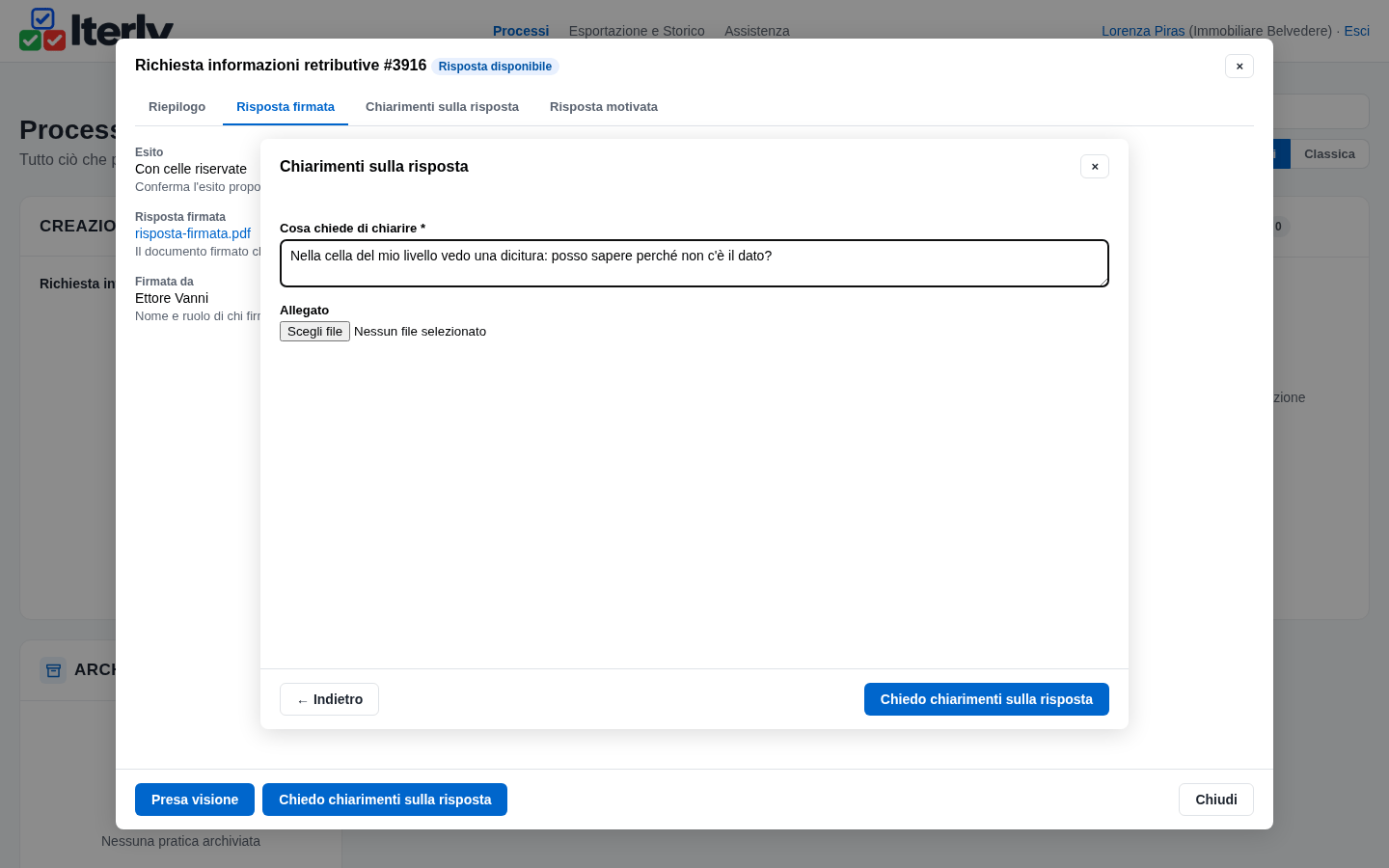Go back with the Indietro button
The width and height of the screenshot is (1389, 868).
329,699
